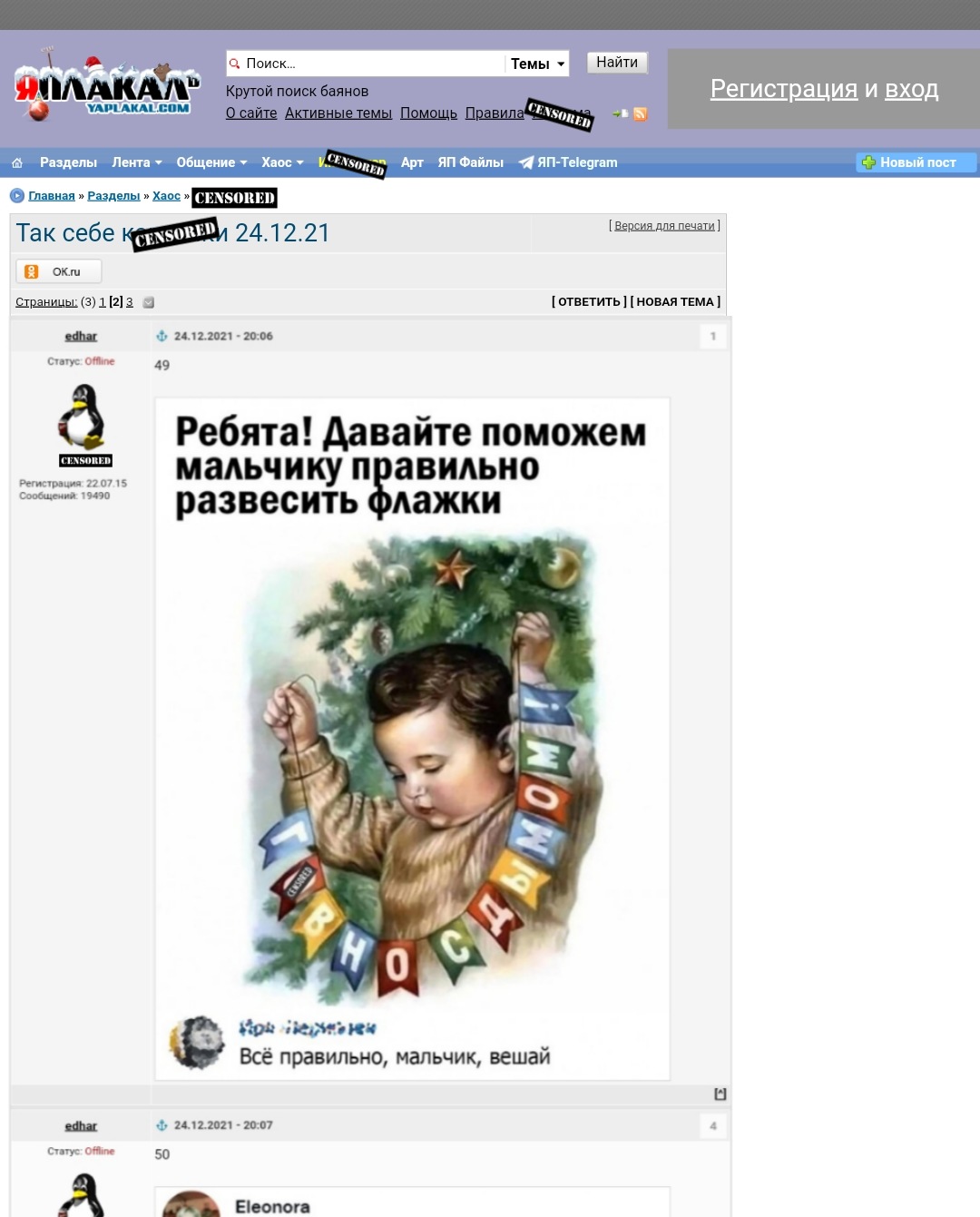Click the anchor icon at 24.12.2021 - 20:07

click(x=162, y=1125)
